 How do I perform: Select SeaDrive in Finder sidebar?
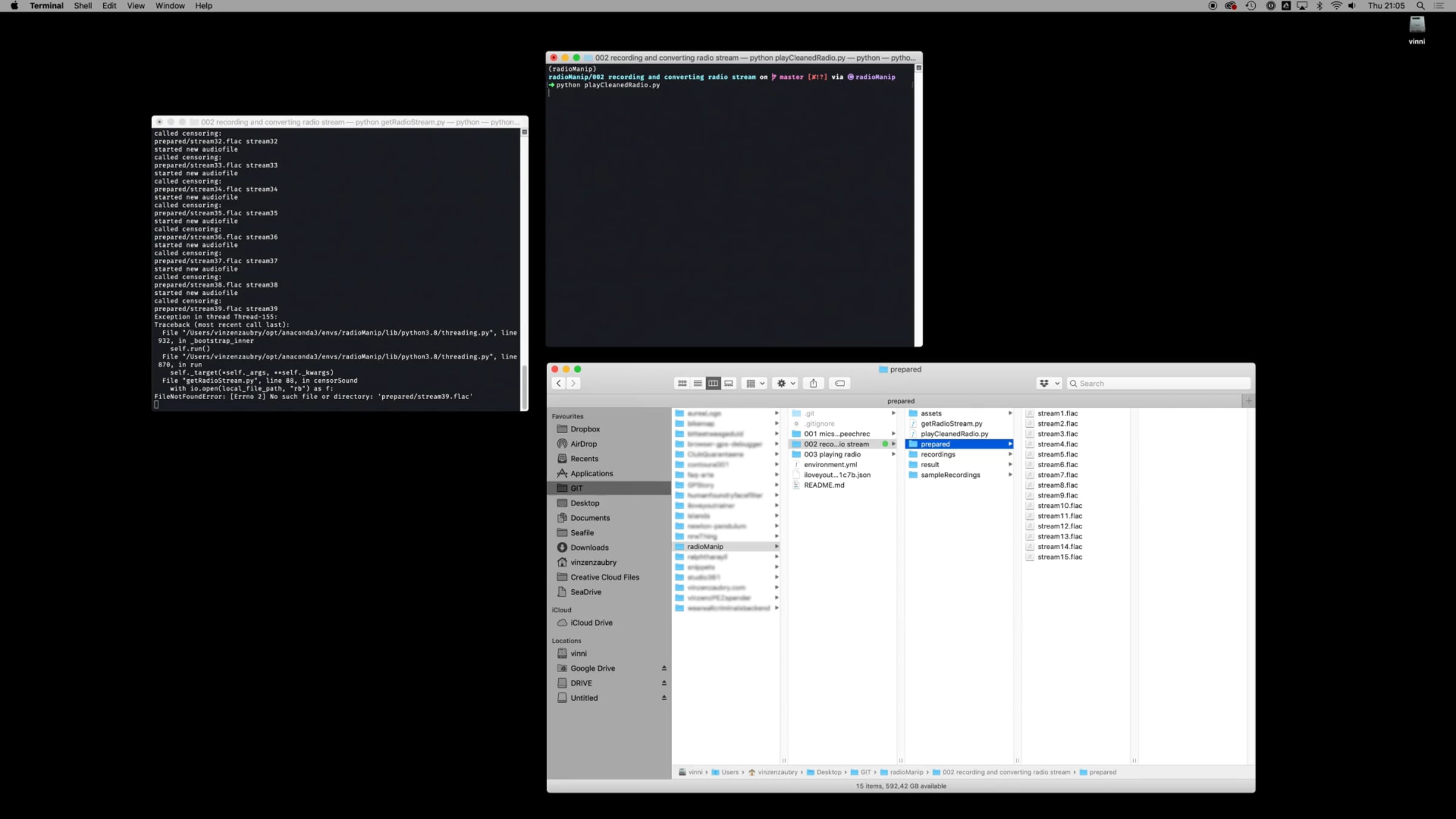(x=585, y=592)
